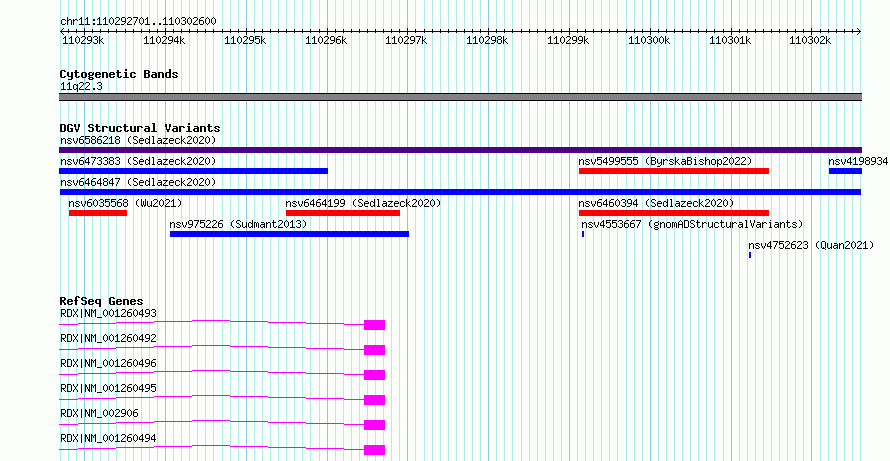890x461 pixels.
Task: Open the nsv975226 (Sudmant2013) label
Action: click(x=238, y=224)
